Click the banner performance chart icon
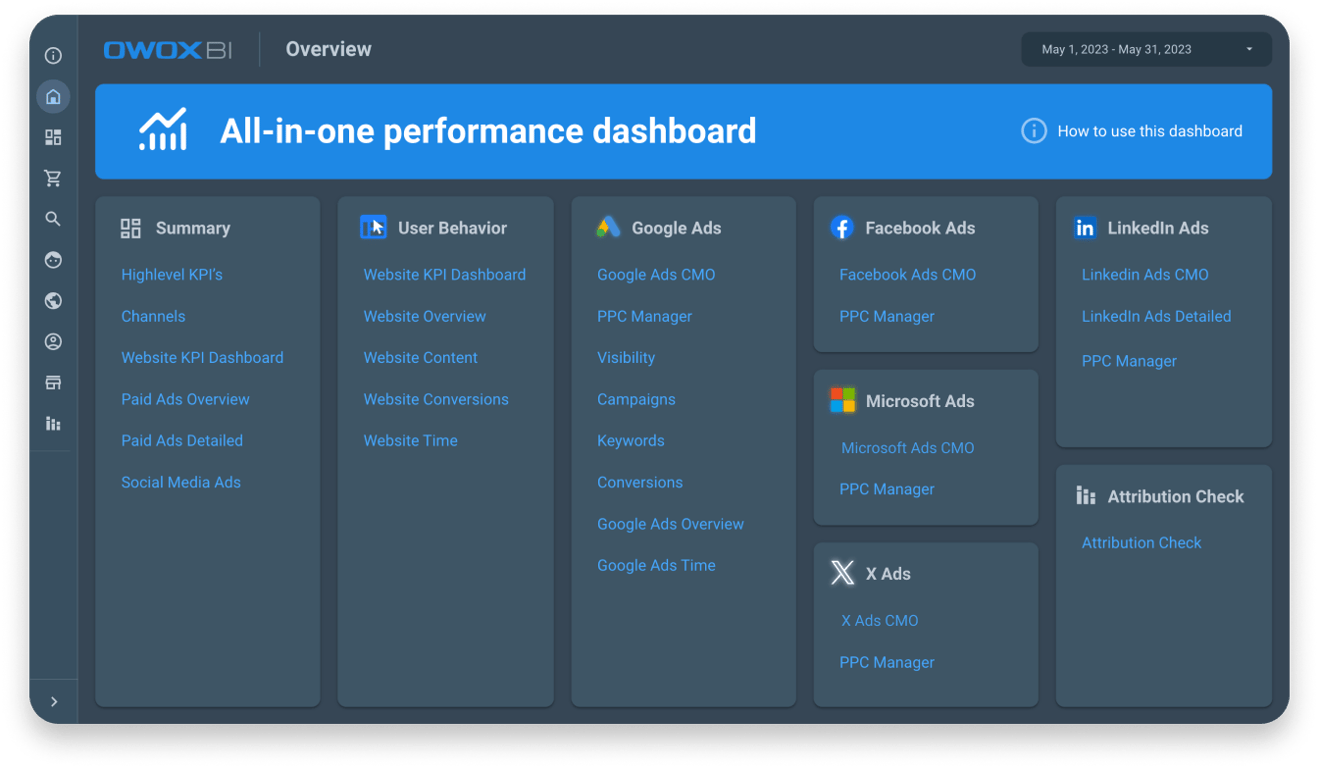 click(163, 130)
